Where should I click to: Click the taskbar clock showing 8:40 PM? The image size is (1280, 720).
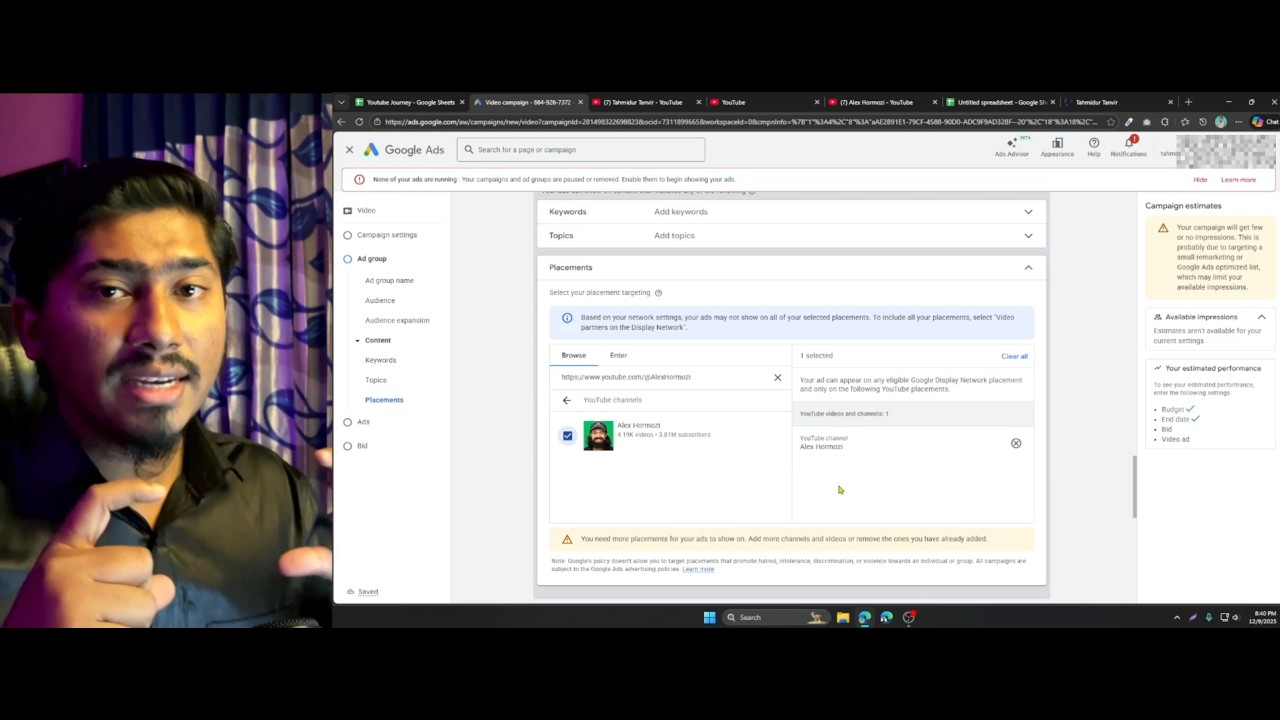tap(1264, 617)
